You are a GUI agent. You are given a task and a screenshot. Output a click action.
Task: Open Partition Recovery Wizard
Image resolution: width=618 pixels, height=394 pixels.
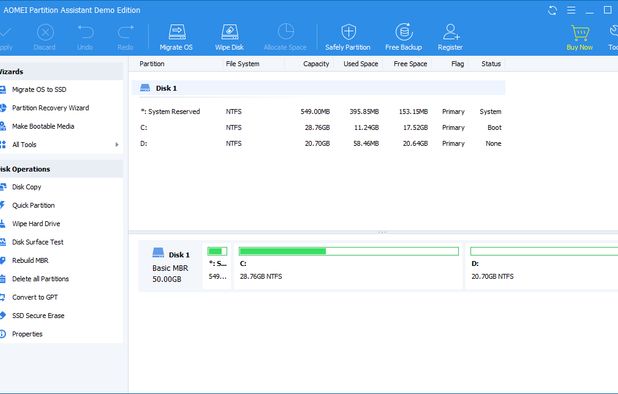pos(50,108)
